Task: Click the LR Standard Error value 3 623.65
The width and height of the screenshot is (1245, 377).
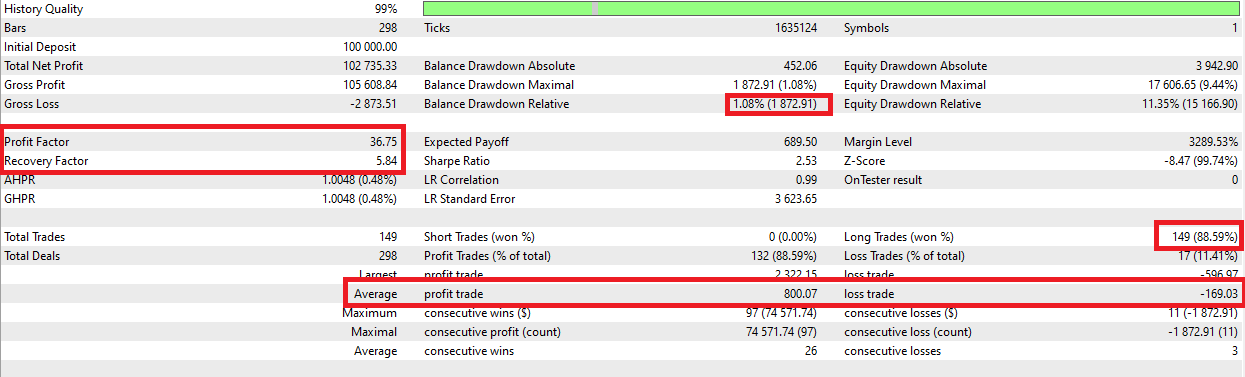Action: (796, 199)
